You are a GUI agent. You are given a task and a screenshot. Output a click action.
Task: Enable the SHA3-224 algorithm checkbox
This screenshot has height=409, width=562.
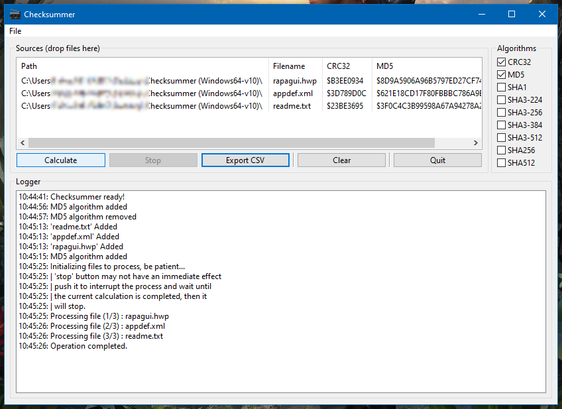point(501,100)
